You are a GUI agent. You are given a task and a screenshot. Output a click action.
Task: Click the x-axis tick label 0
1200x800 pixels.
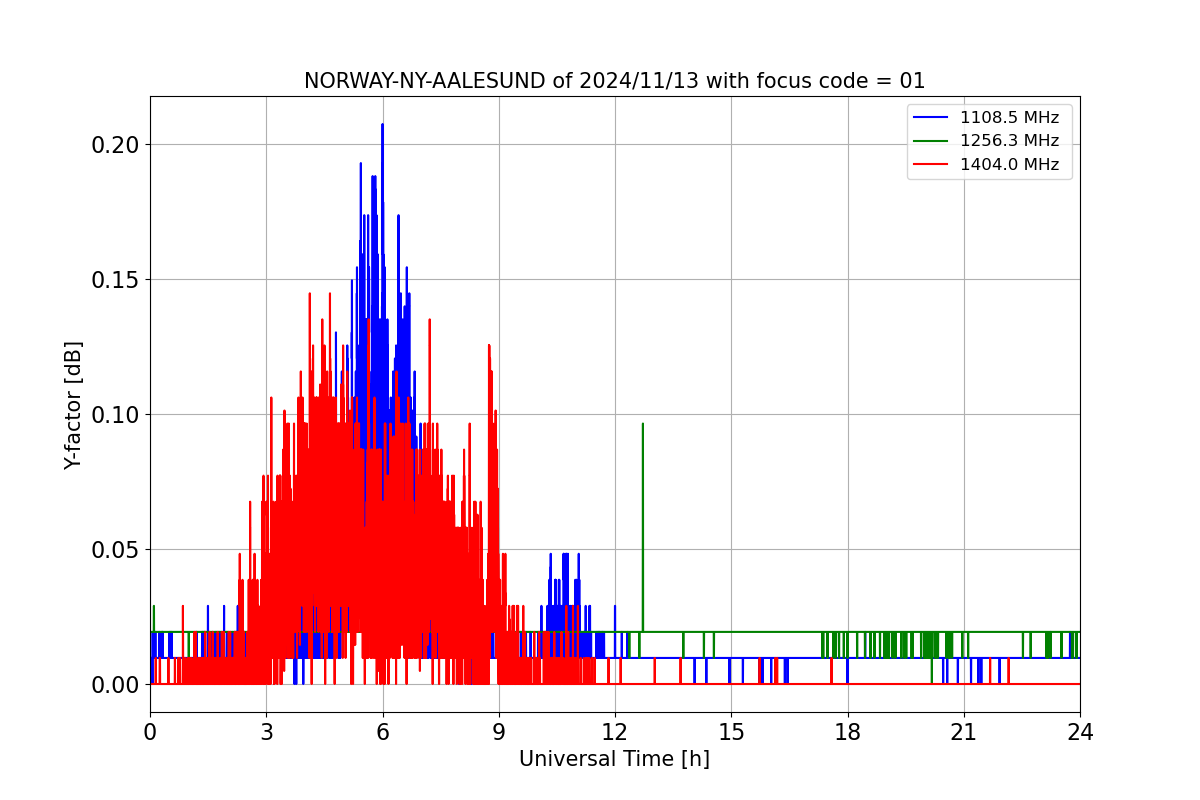pyautogui.click(x=150, y=731)
